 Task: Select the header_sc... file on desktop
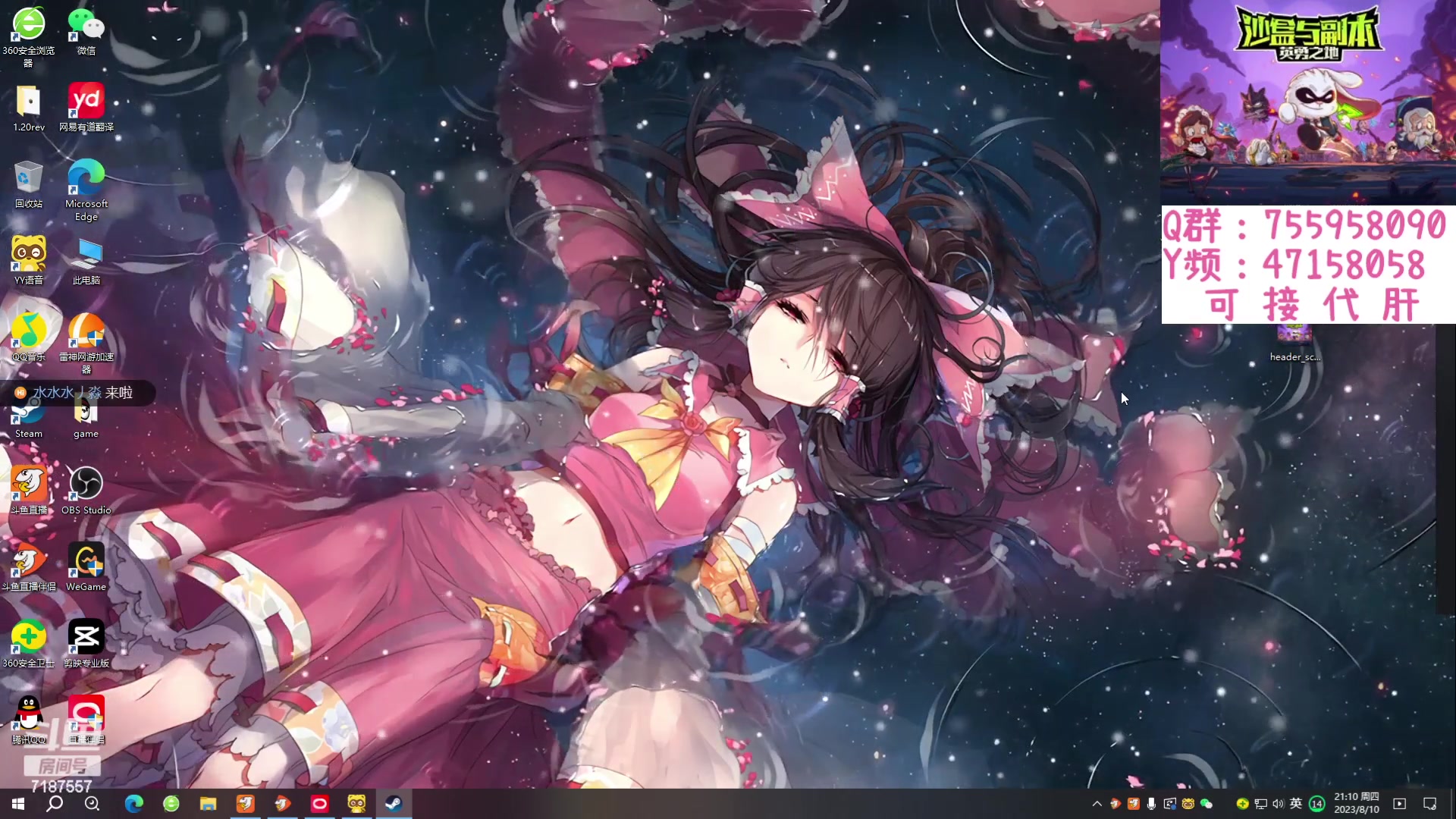click(1294, 344)
